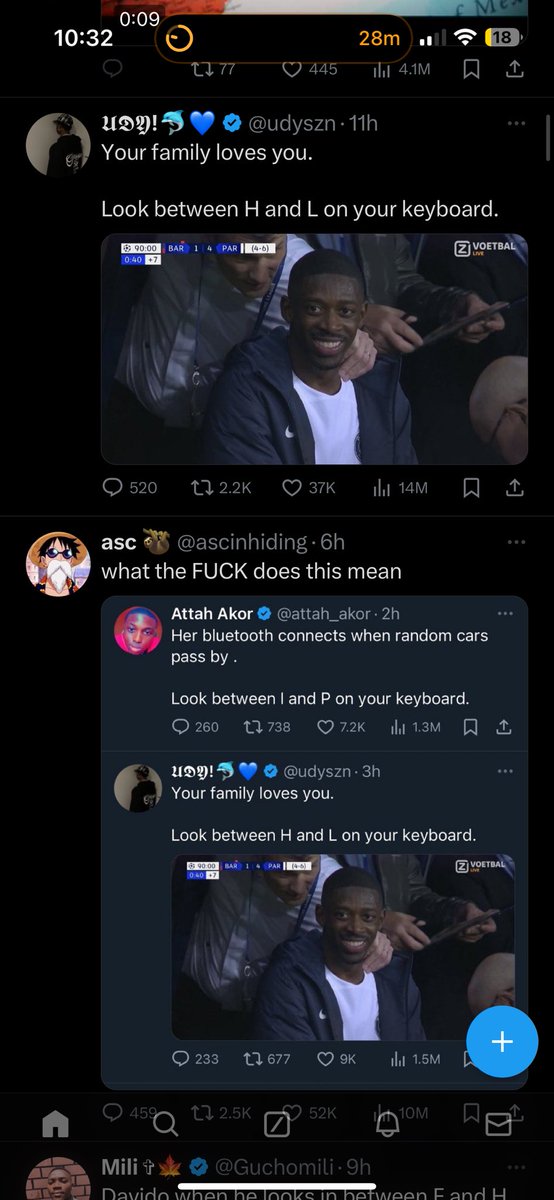The height and width of the screenshot is (1200, 554).
Task: Open more options menu on asc's tweet
Action: 516,542
